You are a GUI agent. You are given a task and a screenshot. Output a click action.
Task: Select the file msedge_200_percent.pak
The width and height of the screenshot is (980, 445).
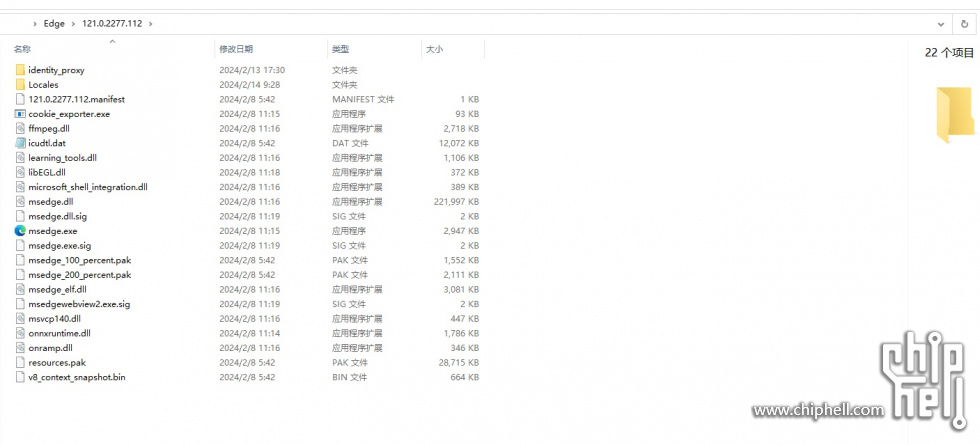79,274
